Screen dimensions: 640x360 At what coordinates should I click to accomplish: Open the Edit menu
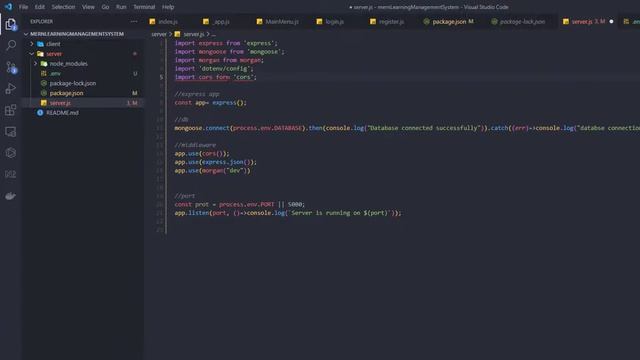[x=40, y=7]
